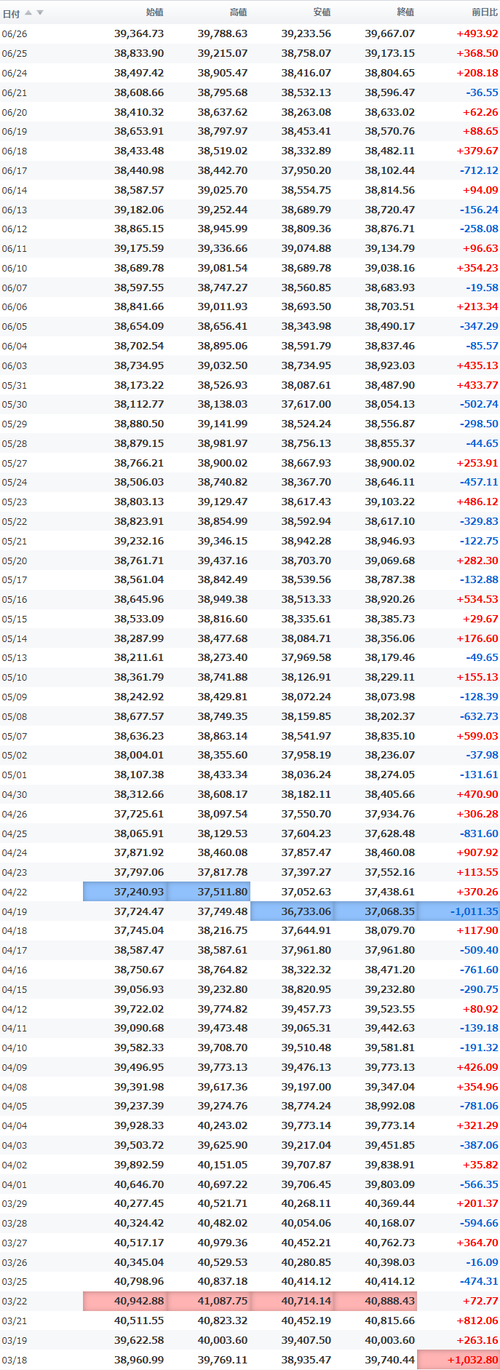
Task: Select the blue highlighted 04/19 low 36,733.06
Action: (x=291, y=912)
